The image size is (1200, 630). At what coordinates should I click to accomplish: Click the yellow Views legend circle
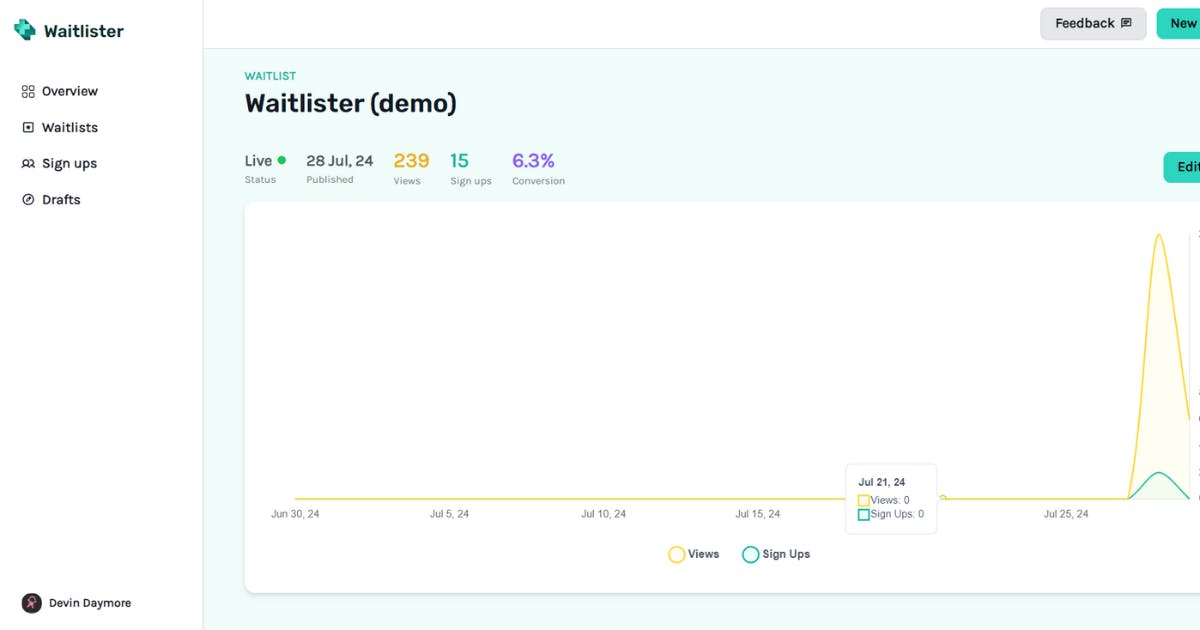[677, 554]
